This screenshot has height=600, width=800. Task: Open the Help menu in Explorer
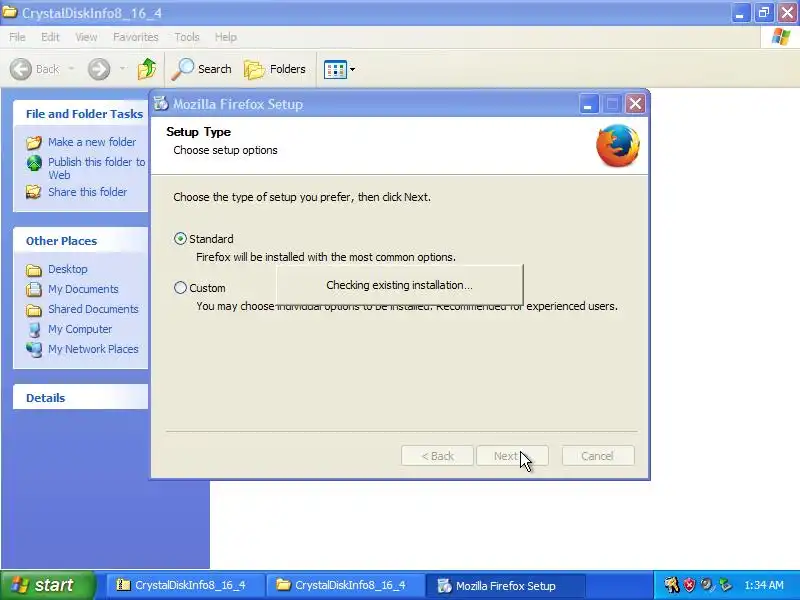226,37
